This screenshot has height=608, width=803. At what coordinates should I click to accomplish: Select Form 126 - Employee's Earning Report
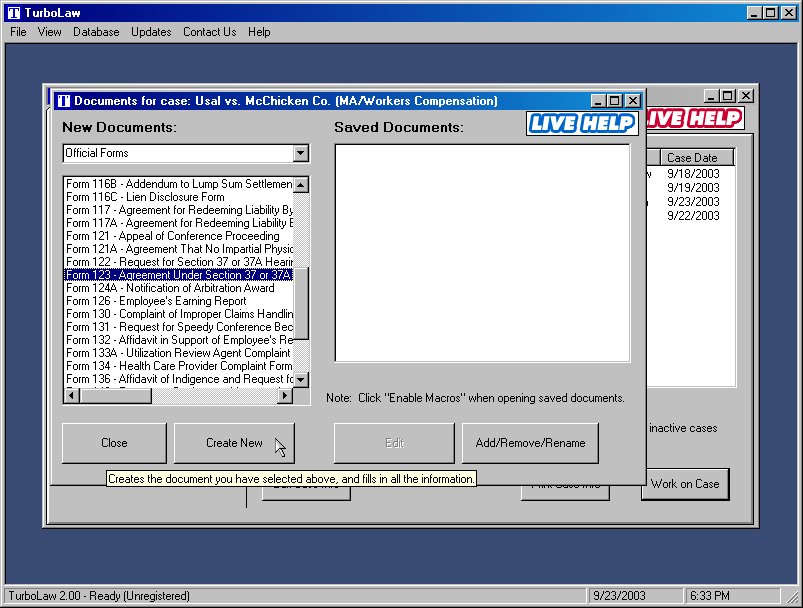tap(179, 301)
